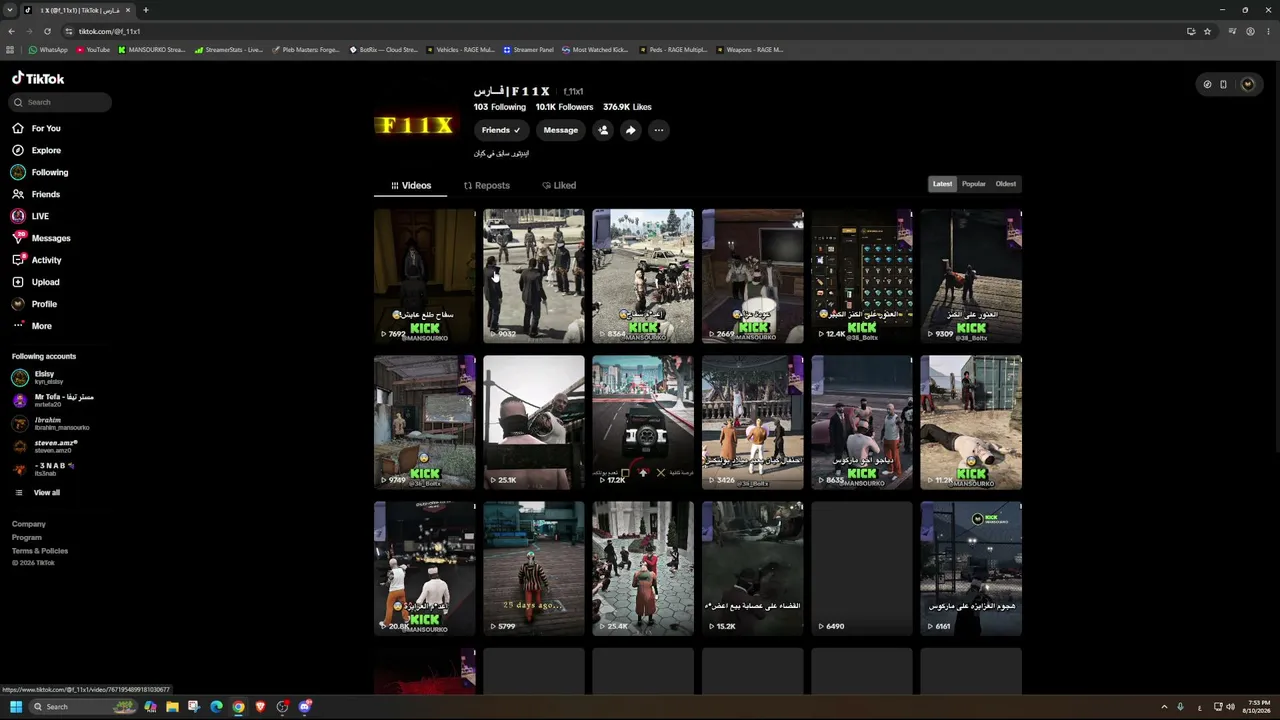
Task: Open the Ibrahim followed account
Action: coord(50,423)
